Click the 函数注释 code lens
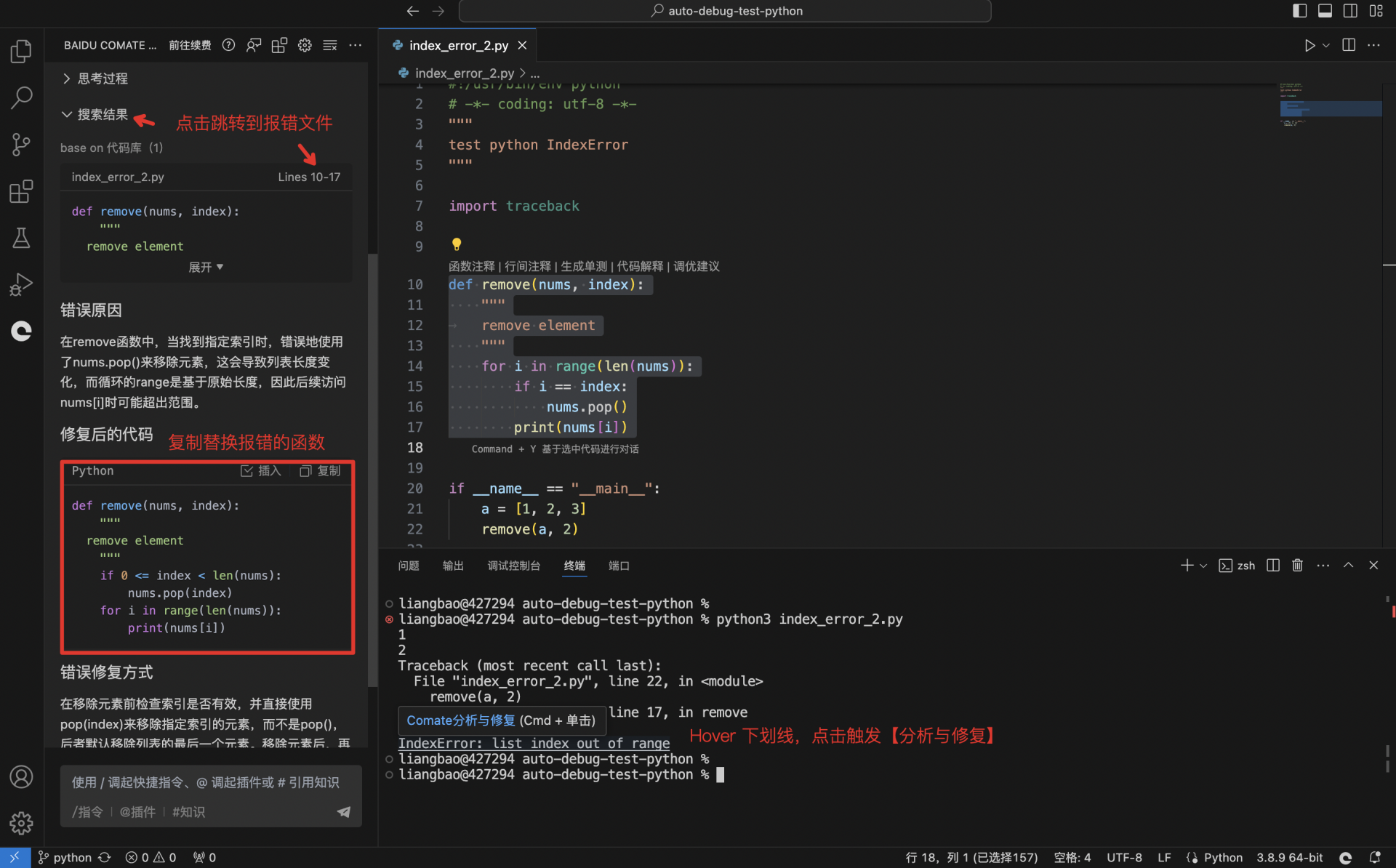The height and width of the screenshot is (868, 1396). (472, 266)
